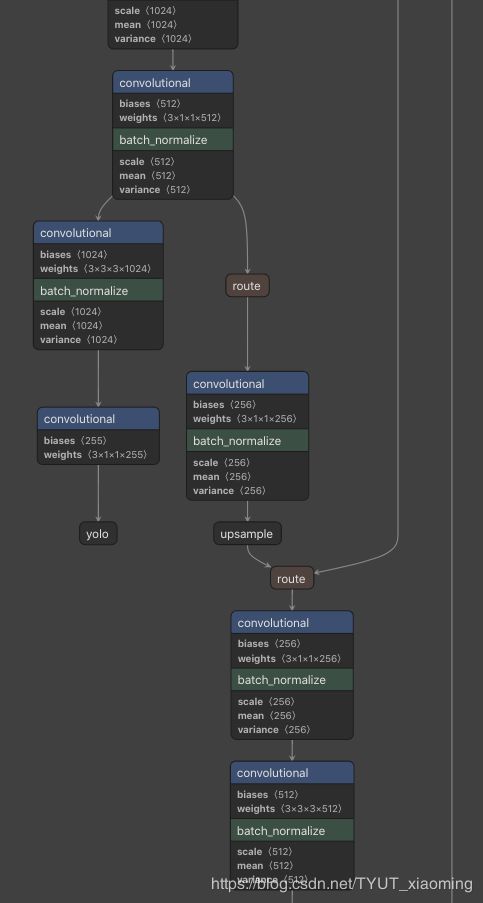483x903 pixels.
Task: Click biases 〈256〉 in node below lower route
Action: click(x=269, y=644)
